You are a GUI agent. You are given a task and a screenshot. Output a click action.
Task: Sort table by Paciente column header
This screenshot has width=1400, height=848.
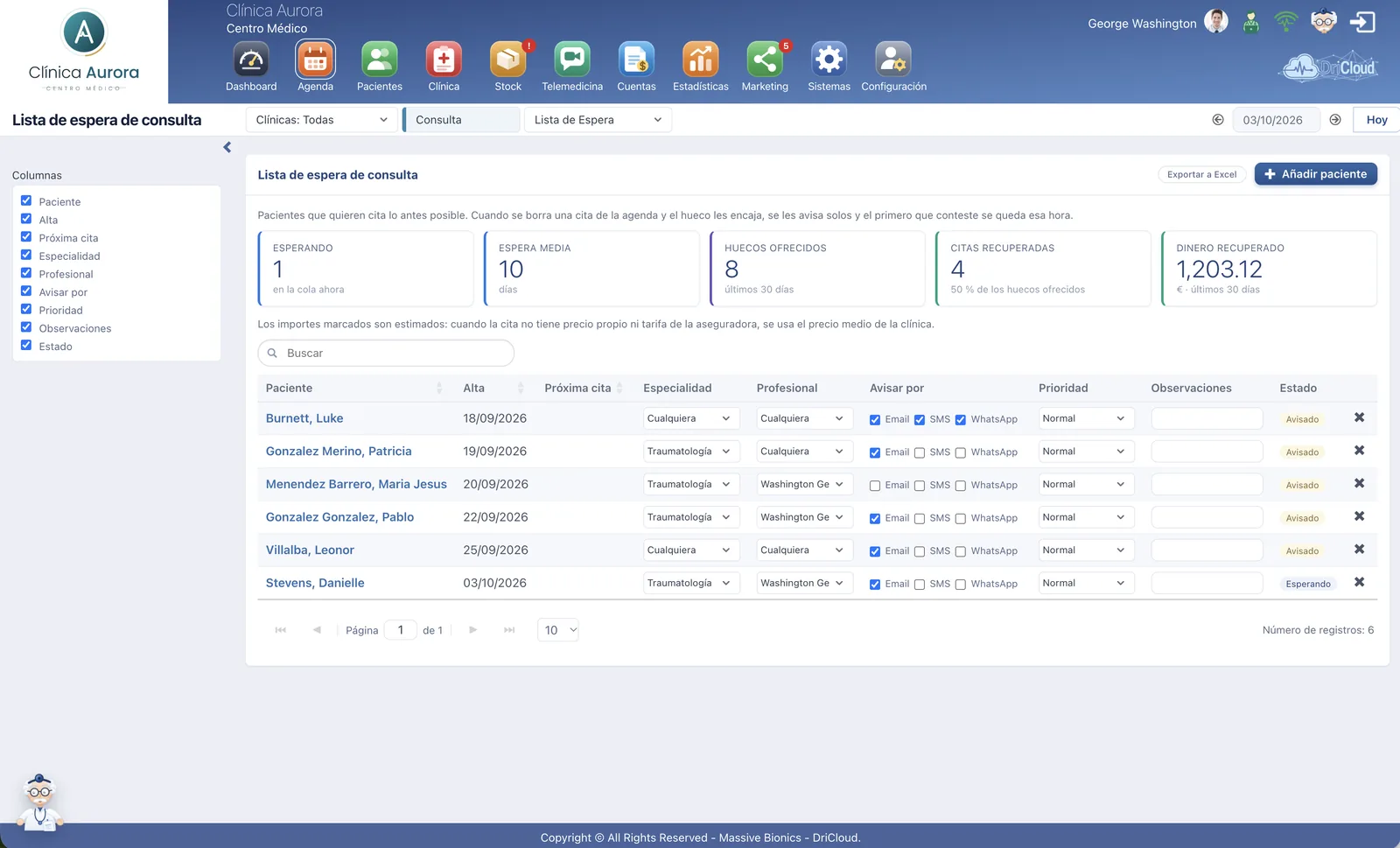[x=354, y=388]
